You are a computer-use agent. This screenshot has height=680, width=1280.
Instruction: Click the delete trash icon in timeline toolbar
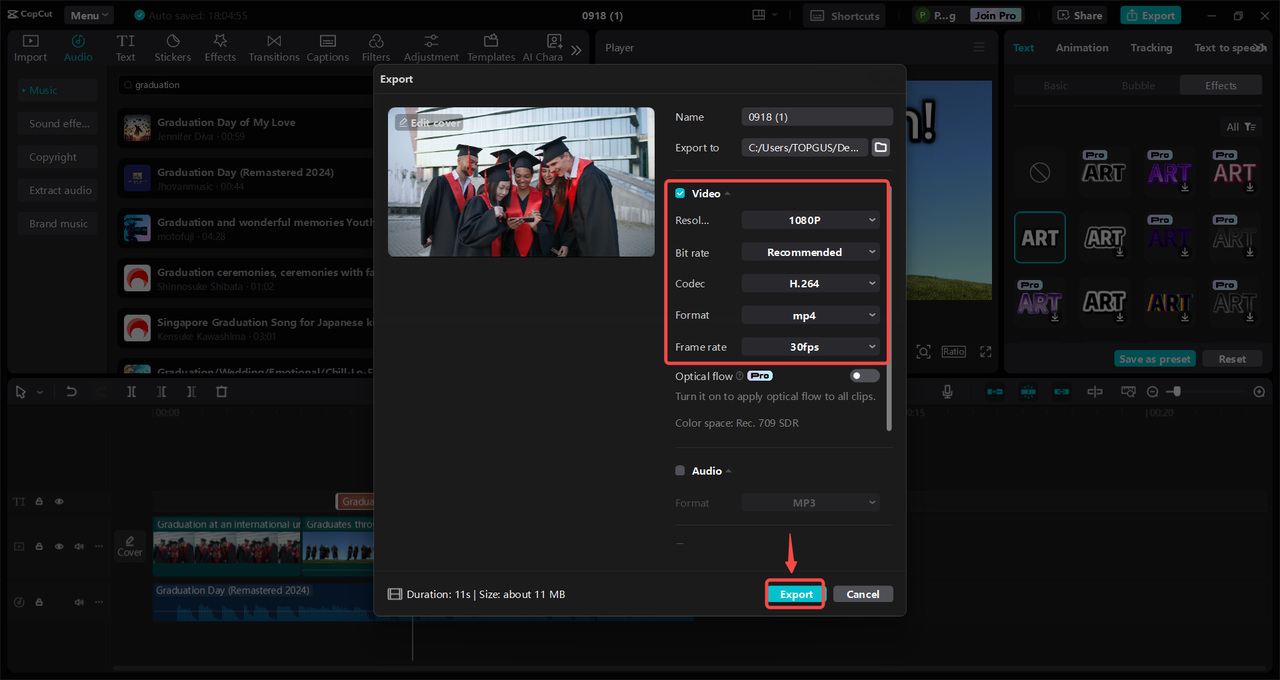tap(222, 392)
